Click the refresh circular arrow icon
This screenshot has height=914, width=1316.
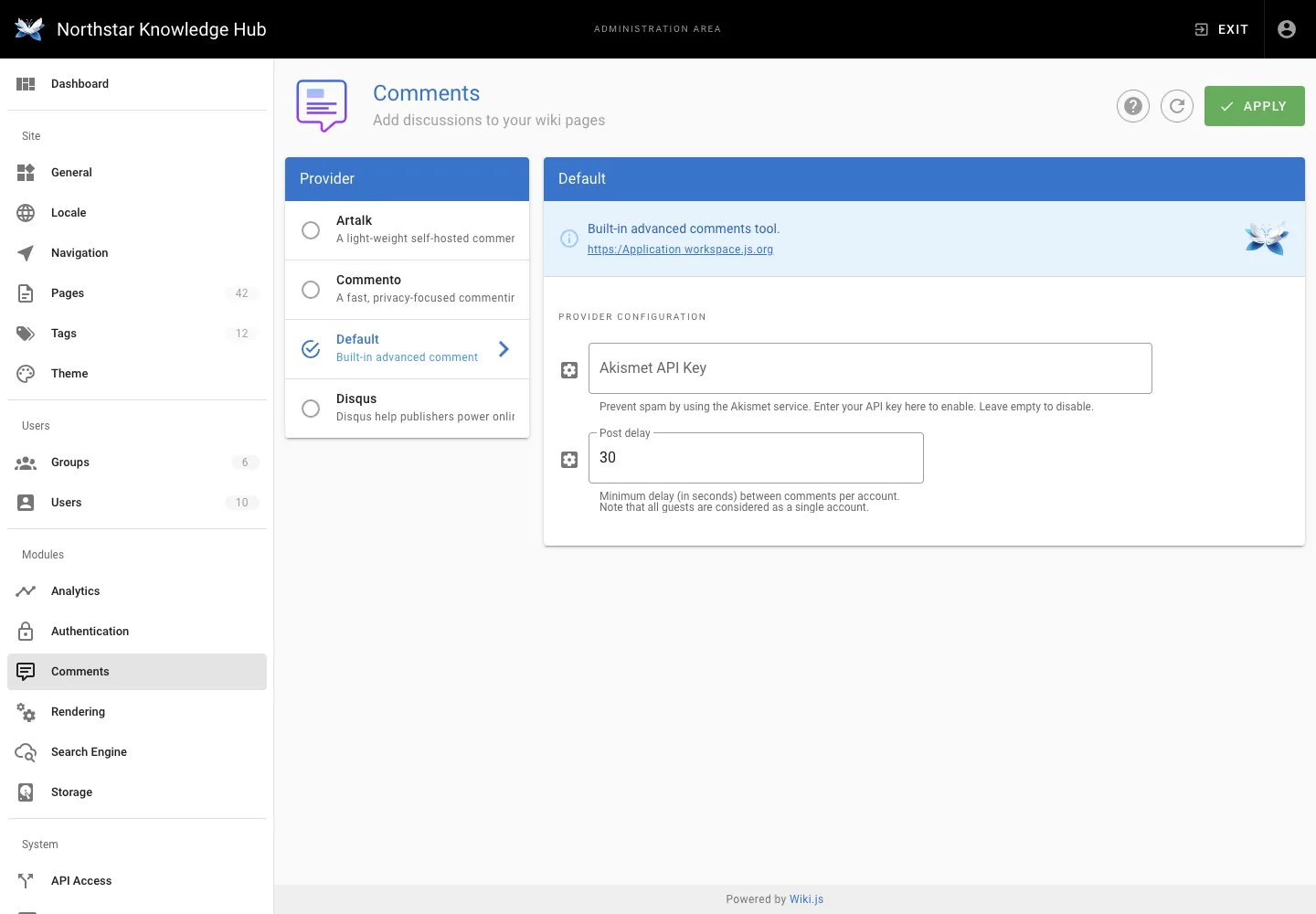(x=1177, y=106)
